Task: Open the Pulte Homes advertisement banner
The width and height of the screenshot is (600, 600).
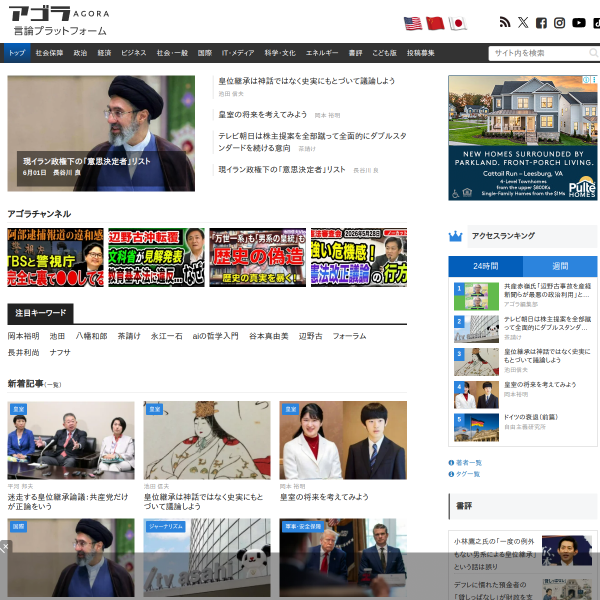Action: click(523, 138)
